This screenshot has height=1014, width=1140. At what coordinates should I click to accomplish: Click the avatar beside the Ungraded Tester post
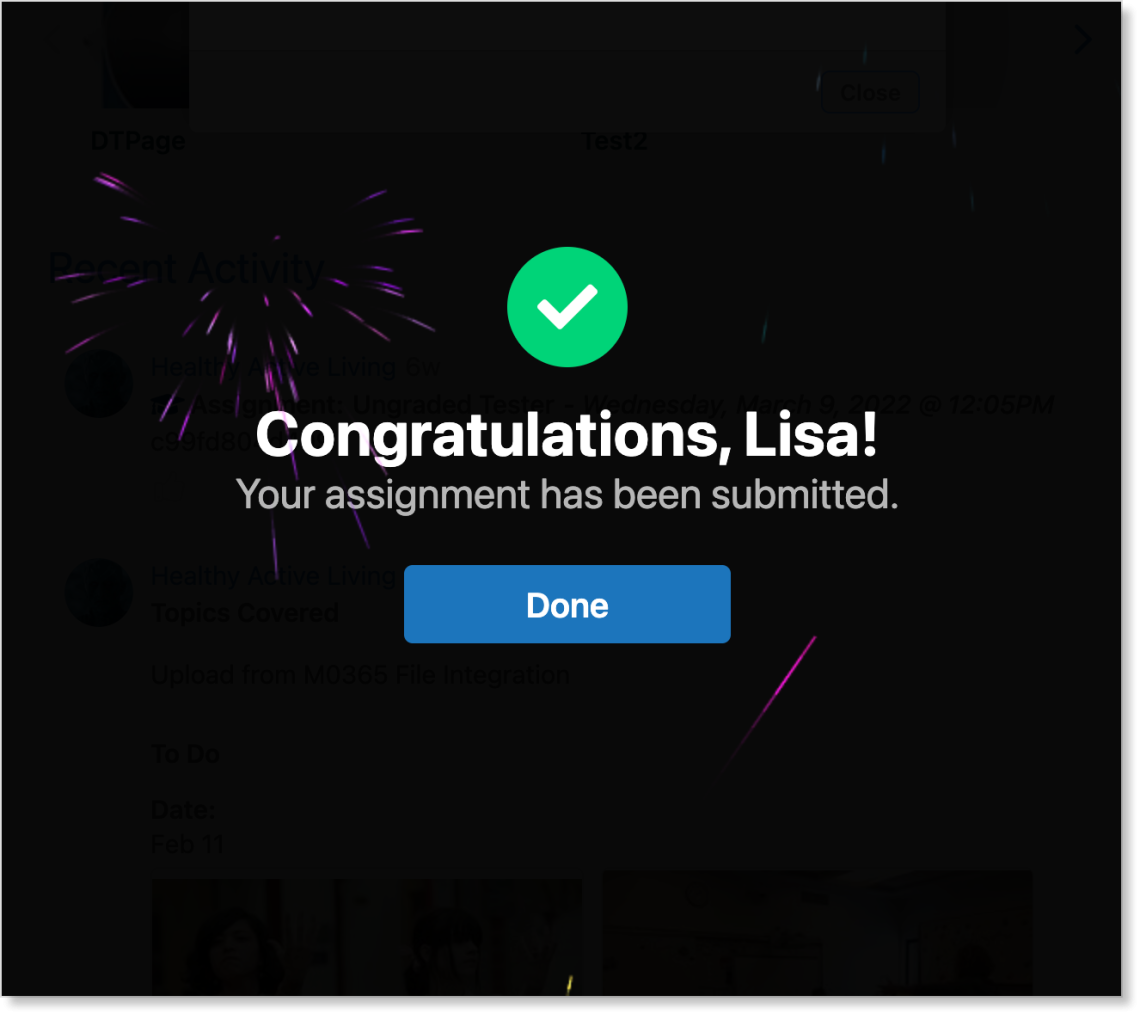99,384
